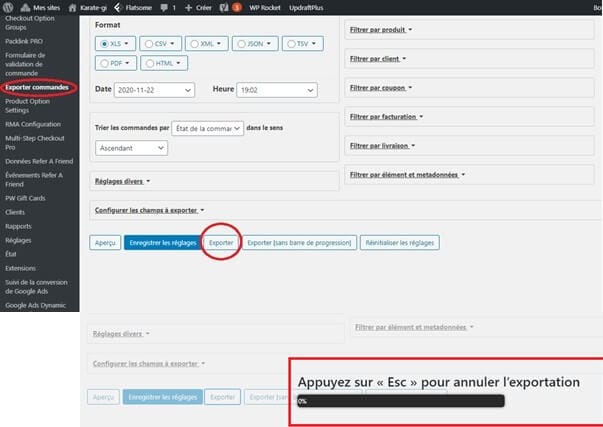Click the Exporter button
This screenshot has height=427, width=603.
coord(221,243)
